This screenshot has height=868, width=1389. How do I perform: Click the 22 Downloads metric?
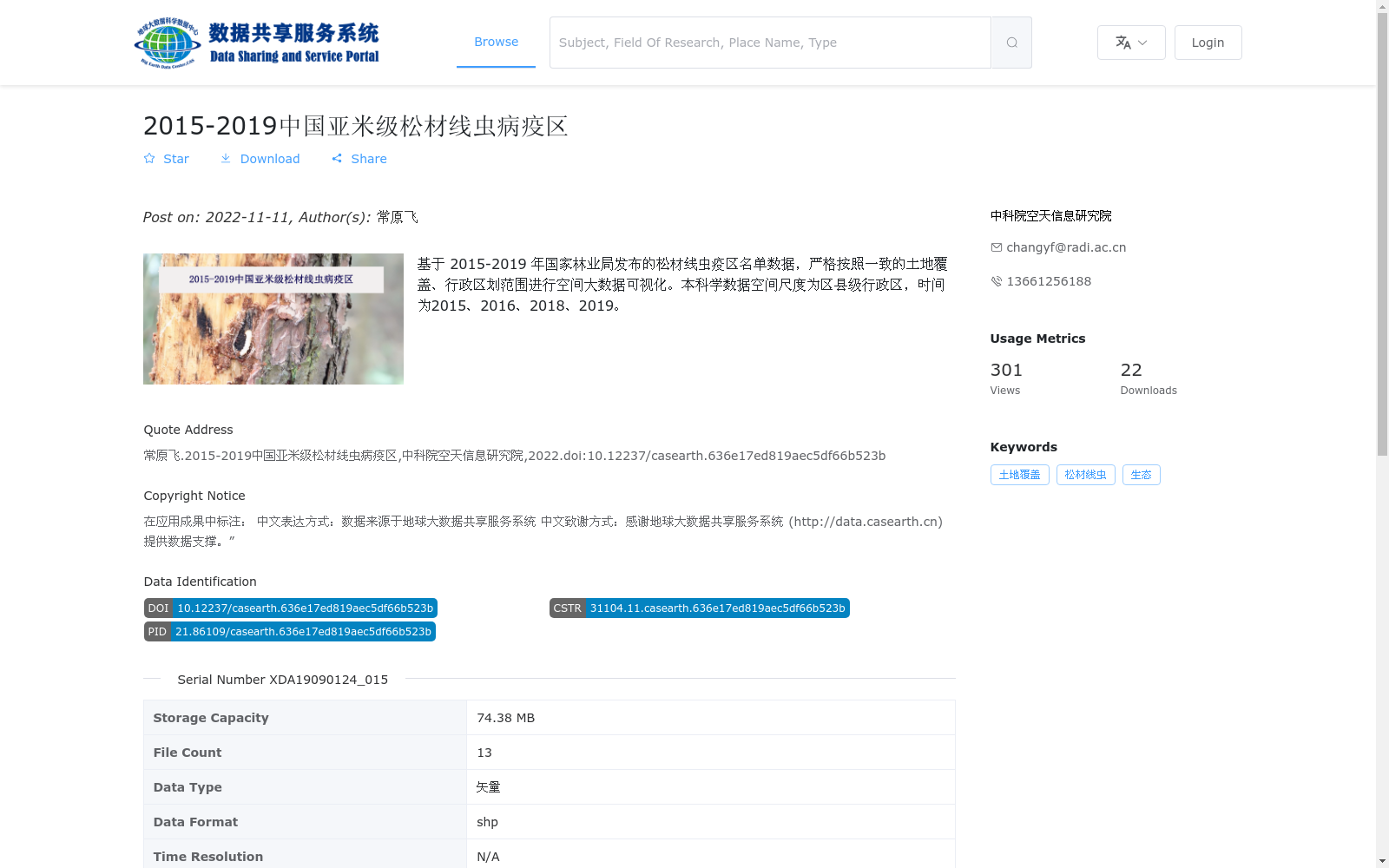pyautogui.click(x=1149, y=378)
